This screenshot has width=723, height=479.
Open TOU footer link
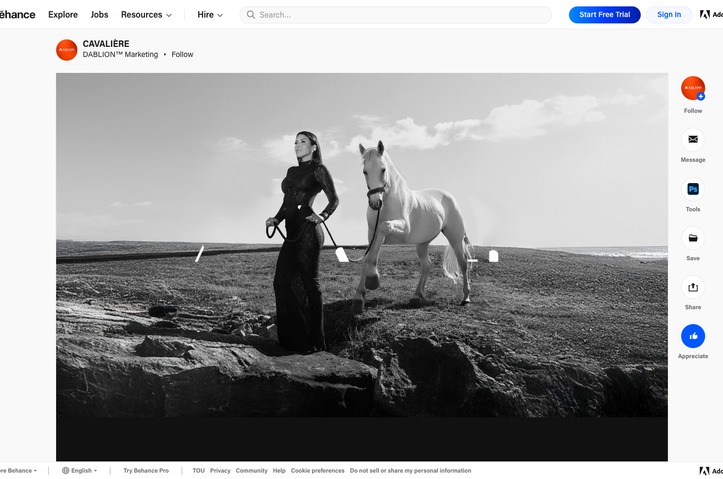(x=198, y=471)
